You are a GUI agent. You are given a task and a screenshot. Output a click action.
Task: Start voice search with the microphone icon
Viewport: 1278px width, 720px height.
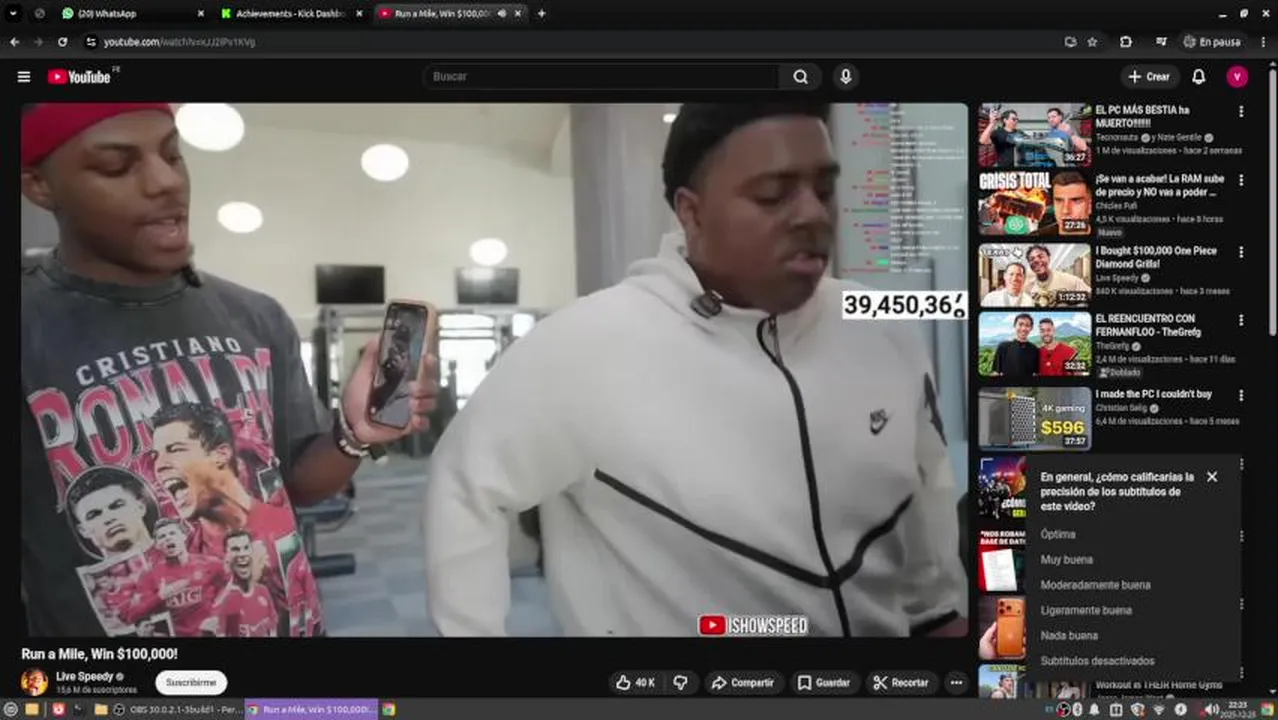[846, 77]
